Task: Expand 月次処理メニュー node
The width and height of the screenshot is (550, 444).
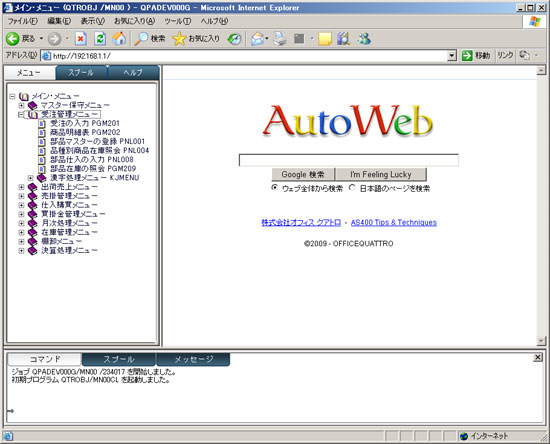Action: tap(21, 223)
